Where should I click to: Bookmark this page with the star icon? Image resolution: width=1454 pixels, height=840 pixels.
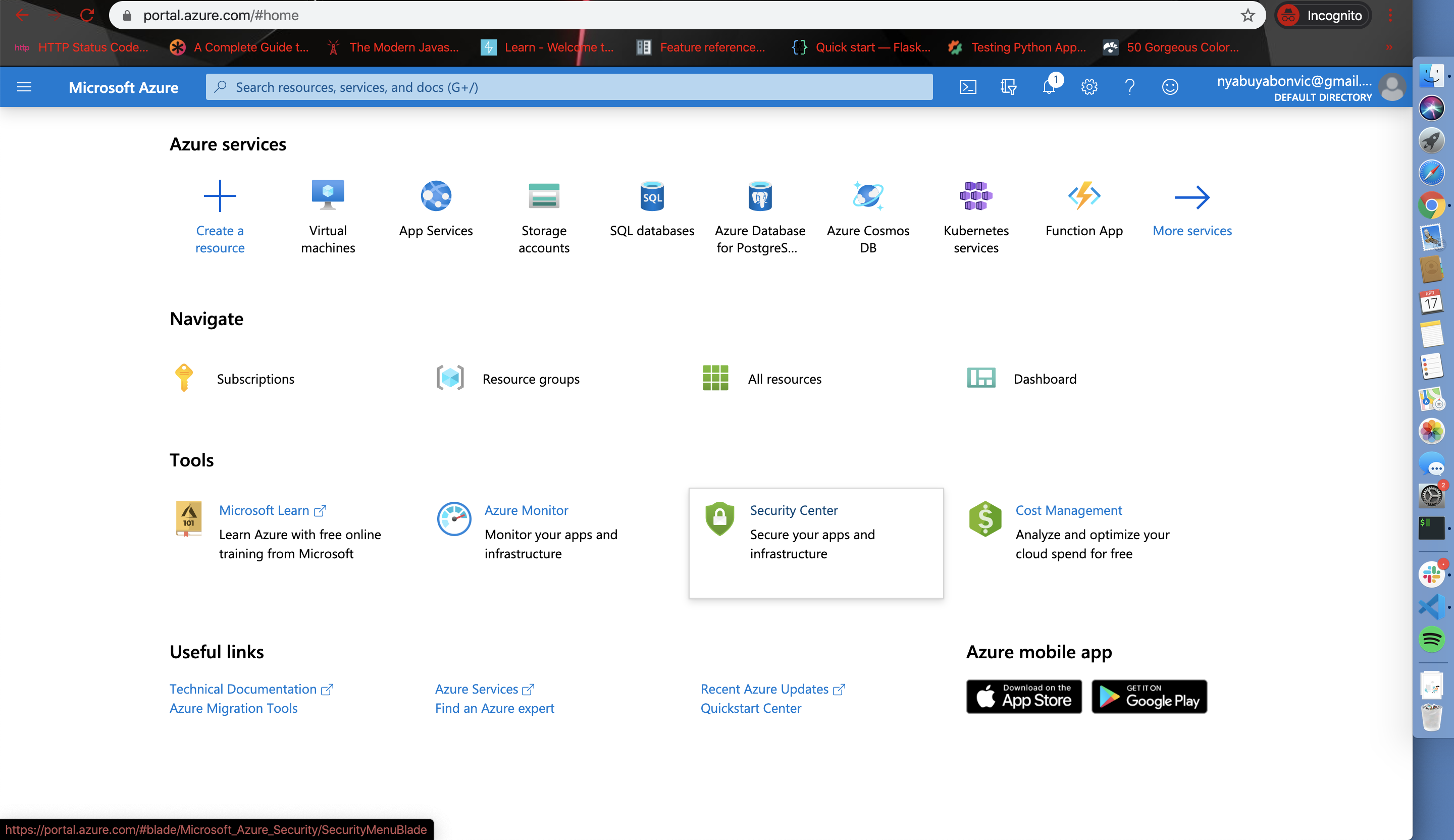click(1248, 15)
